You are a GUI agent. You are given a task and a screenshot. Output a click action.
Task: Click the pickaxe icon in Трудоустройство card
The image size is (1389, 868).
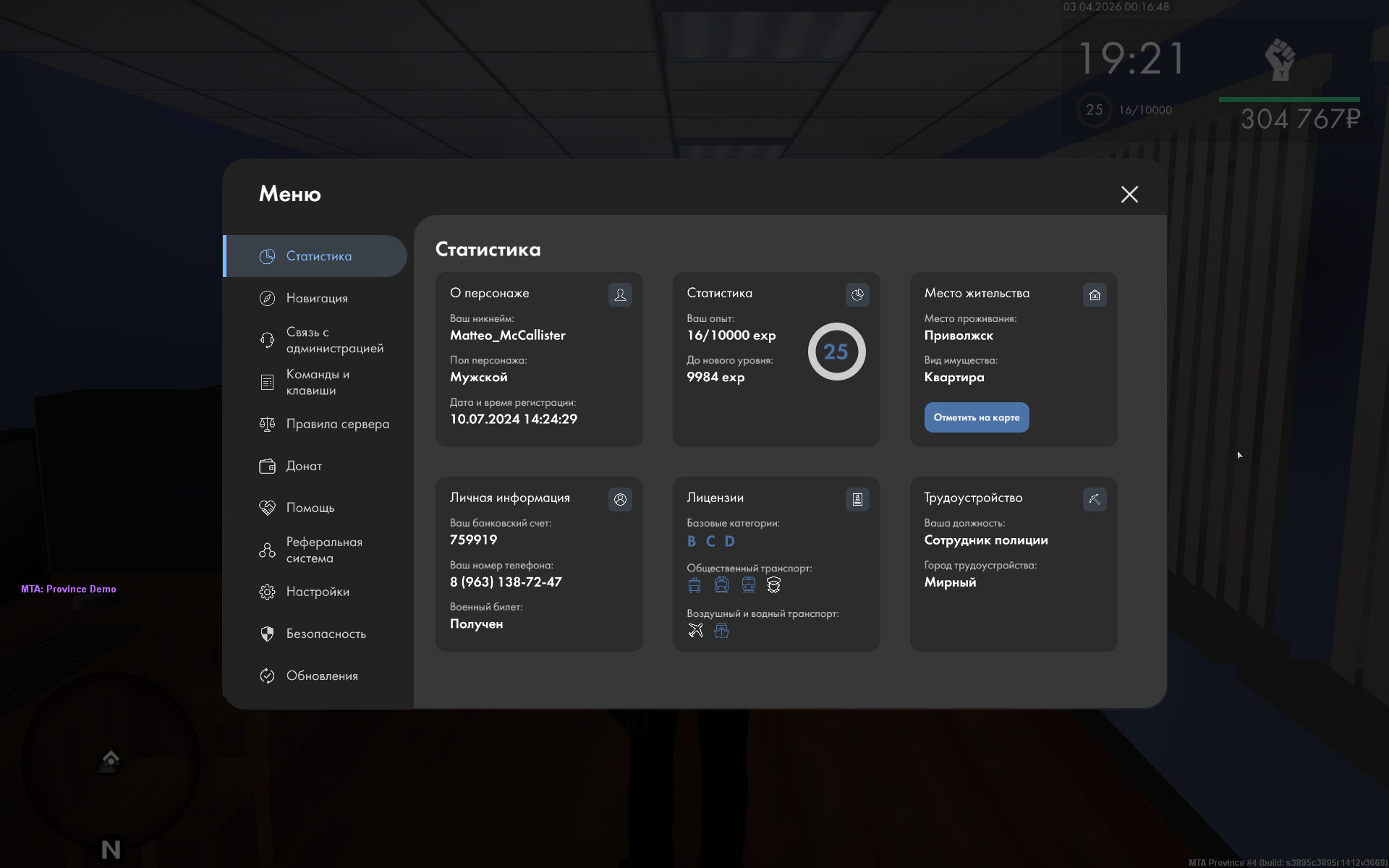coord(1095,499)
